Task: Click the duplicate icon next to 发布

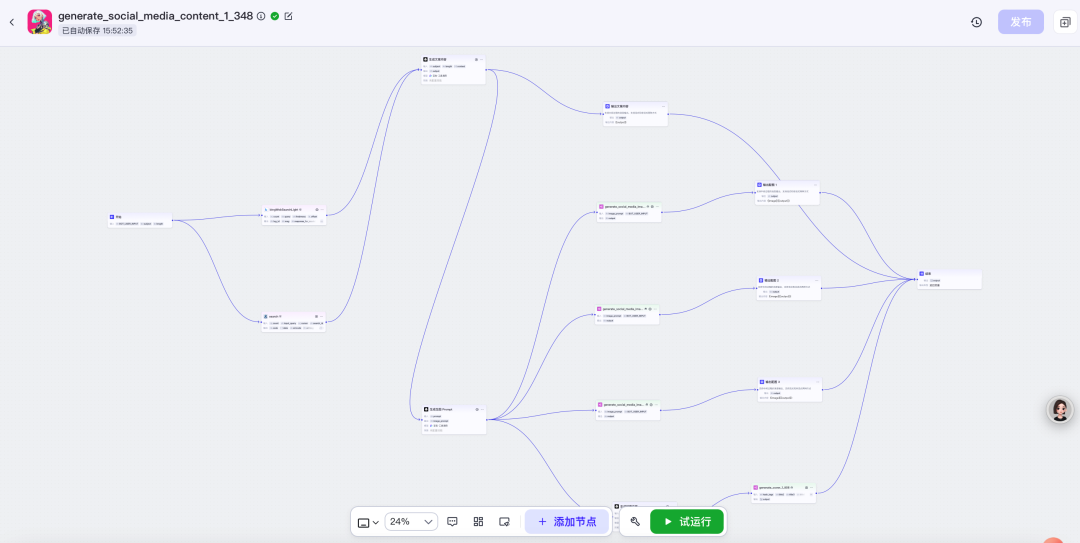Action: point(1065,22)
